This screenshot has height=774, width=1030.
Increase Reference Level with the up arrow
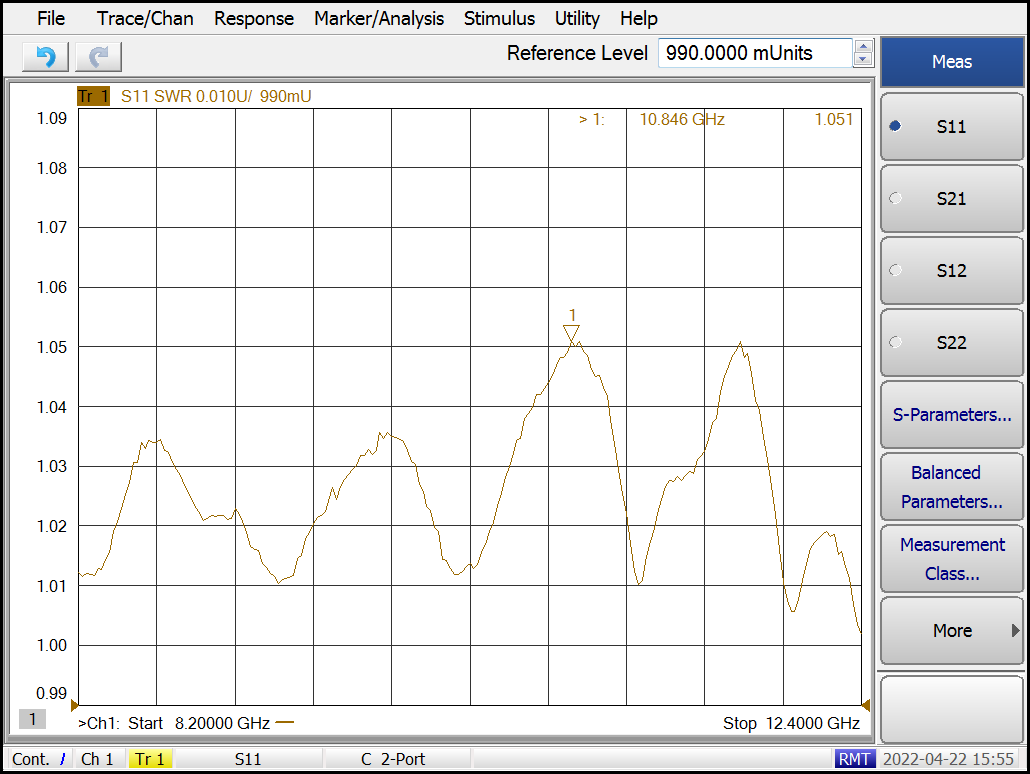pos(864,46)
